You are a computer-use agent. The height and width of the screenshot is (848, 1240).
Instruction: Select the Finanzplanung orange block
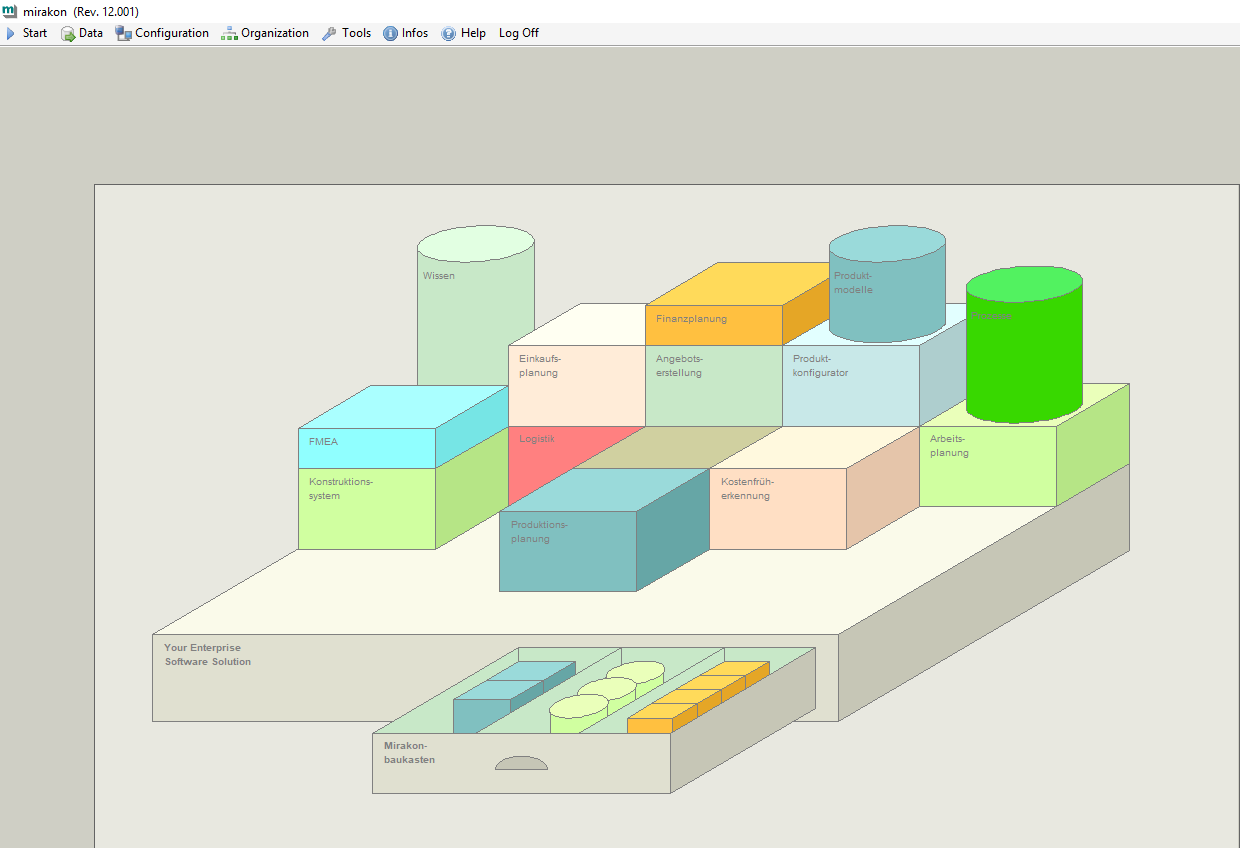[713, 324]
